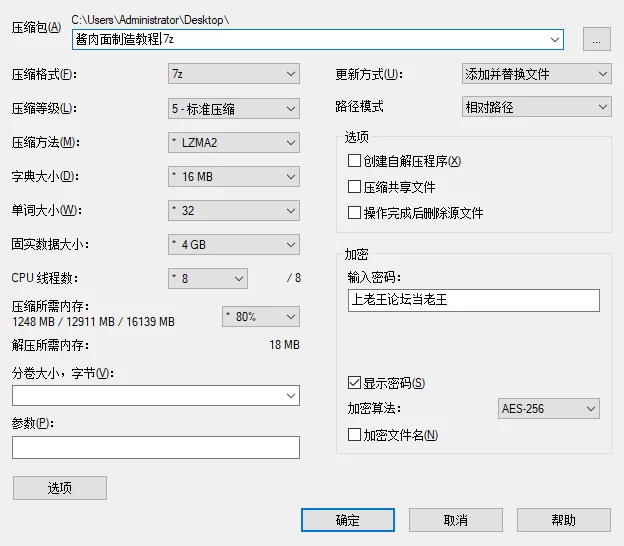Image resolution: width=624 pixels, height=546 pixels.
Task: Open the archive format (7z) dropdown
Action: click(234, 74)
